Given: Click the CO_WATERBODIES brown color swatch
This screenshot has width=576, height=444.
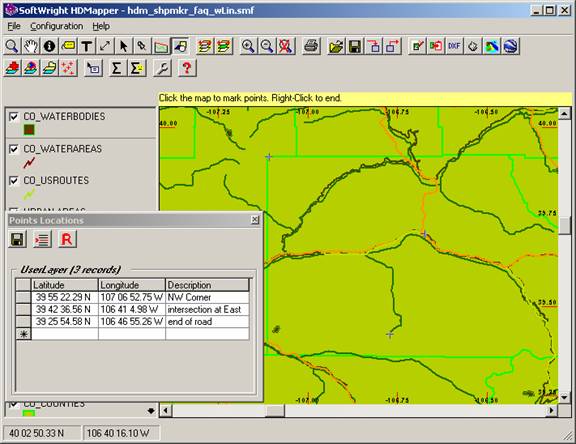Looking at the screenshot, I should click(29, 130).
